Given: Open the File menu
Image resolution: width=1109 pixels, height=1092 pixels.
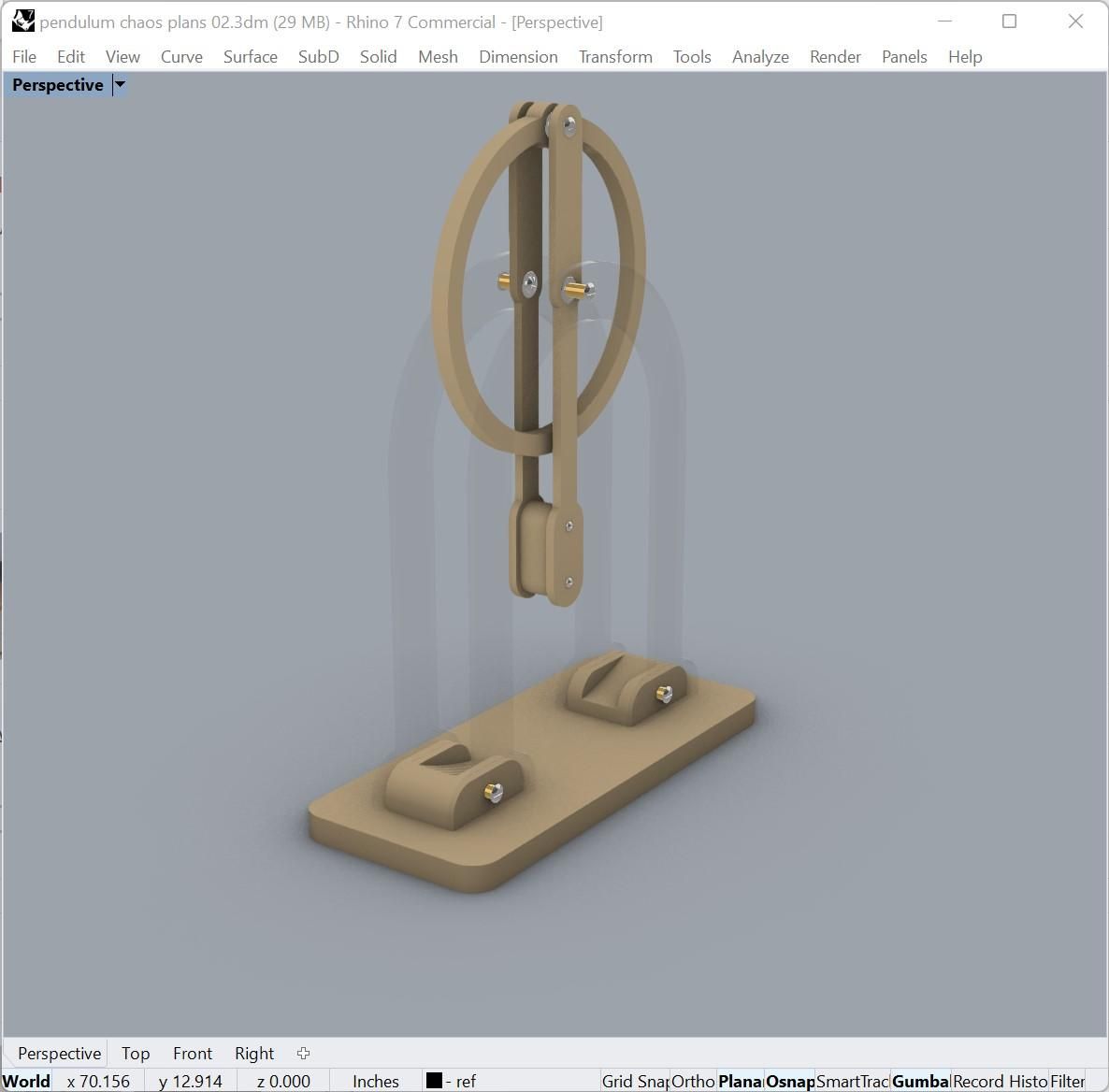Looking at the screenshot, I should pos(24,56).
